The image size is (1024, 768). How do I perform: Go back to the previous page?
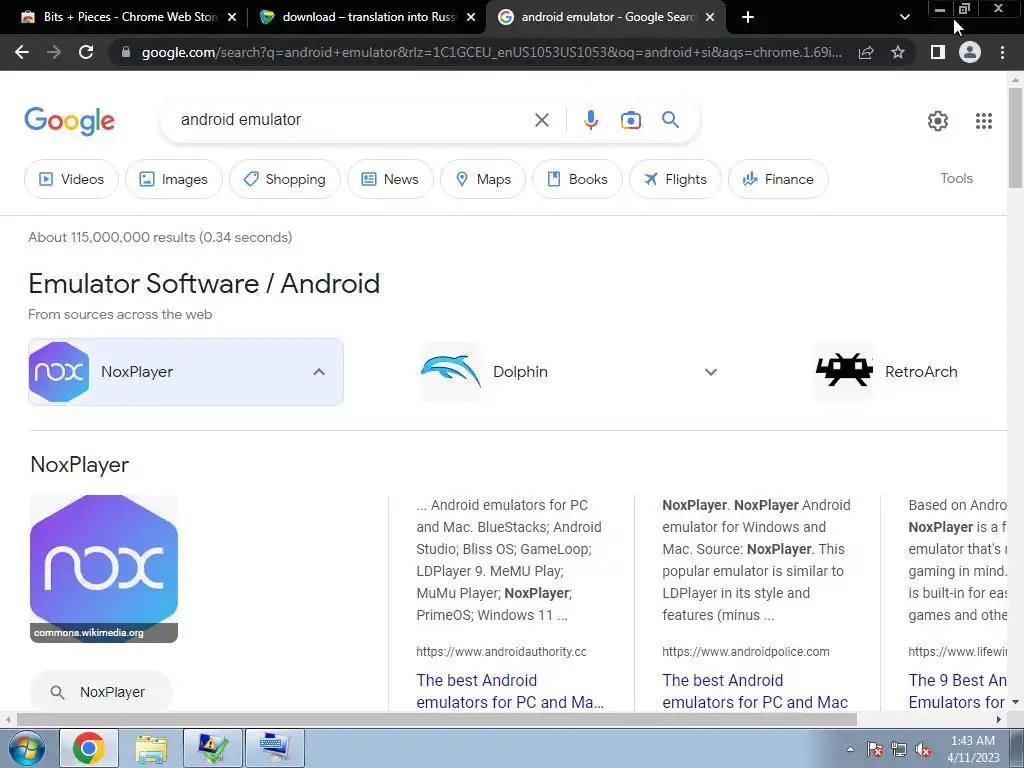tap(22, 52)
